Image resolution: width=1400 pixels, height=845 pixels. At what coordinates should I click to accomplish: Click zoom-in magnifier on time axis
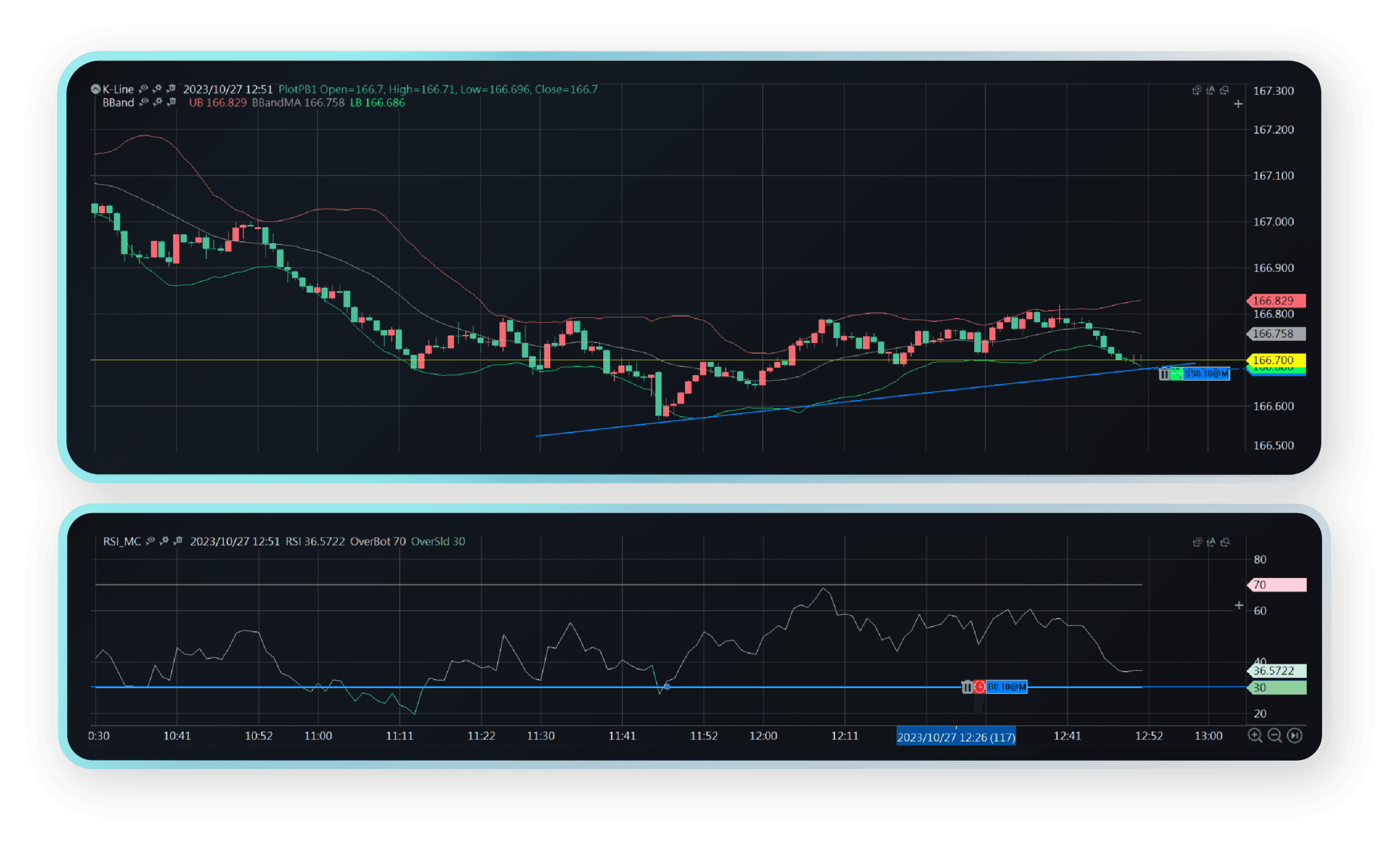tap(1255, 735)
